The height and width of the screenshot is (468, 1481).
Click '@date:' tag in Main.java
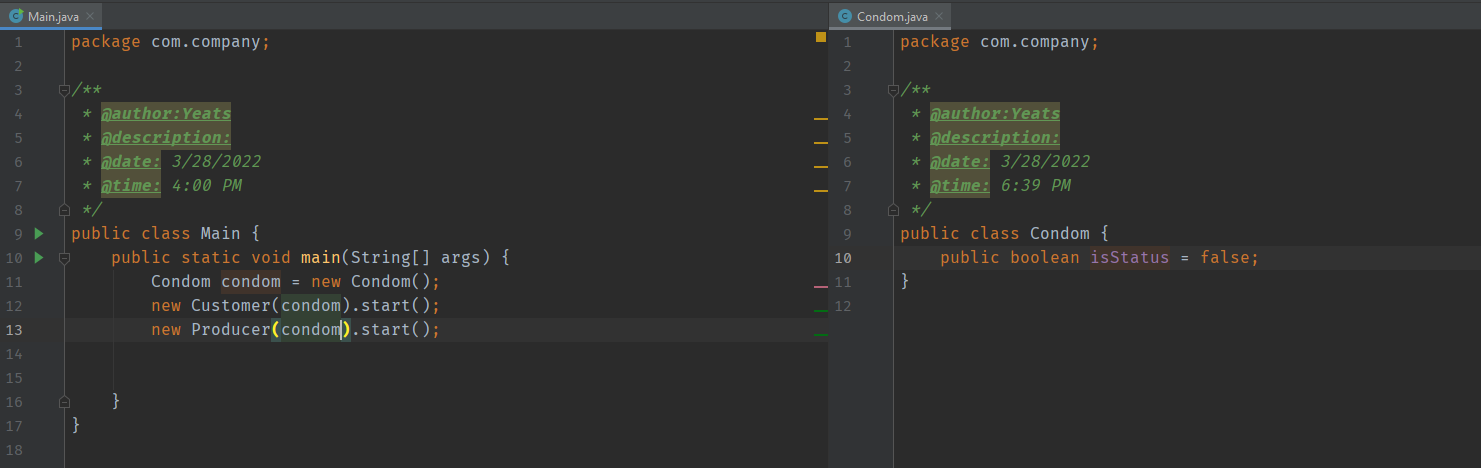click(131, 162)
